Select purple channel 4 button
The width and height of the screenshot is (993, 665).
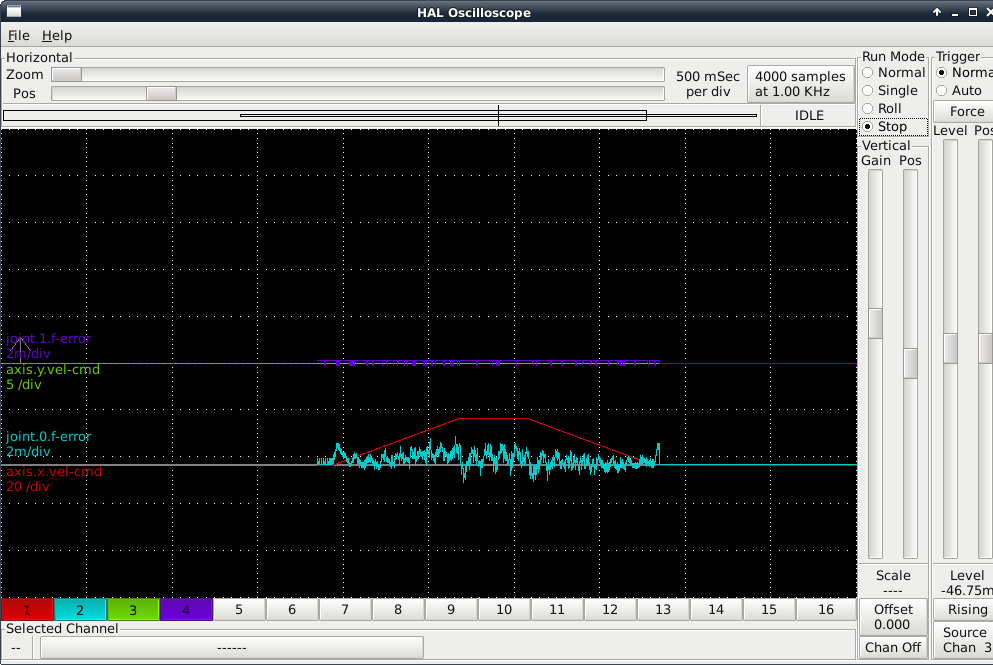click(x=186, y=610)
